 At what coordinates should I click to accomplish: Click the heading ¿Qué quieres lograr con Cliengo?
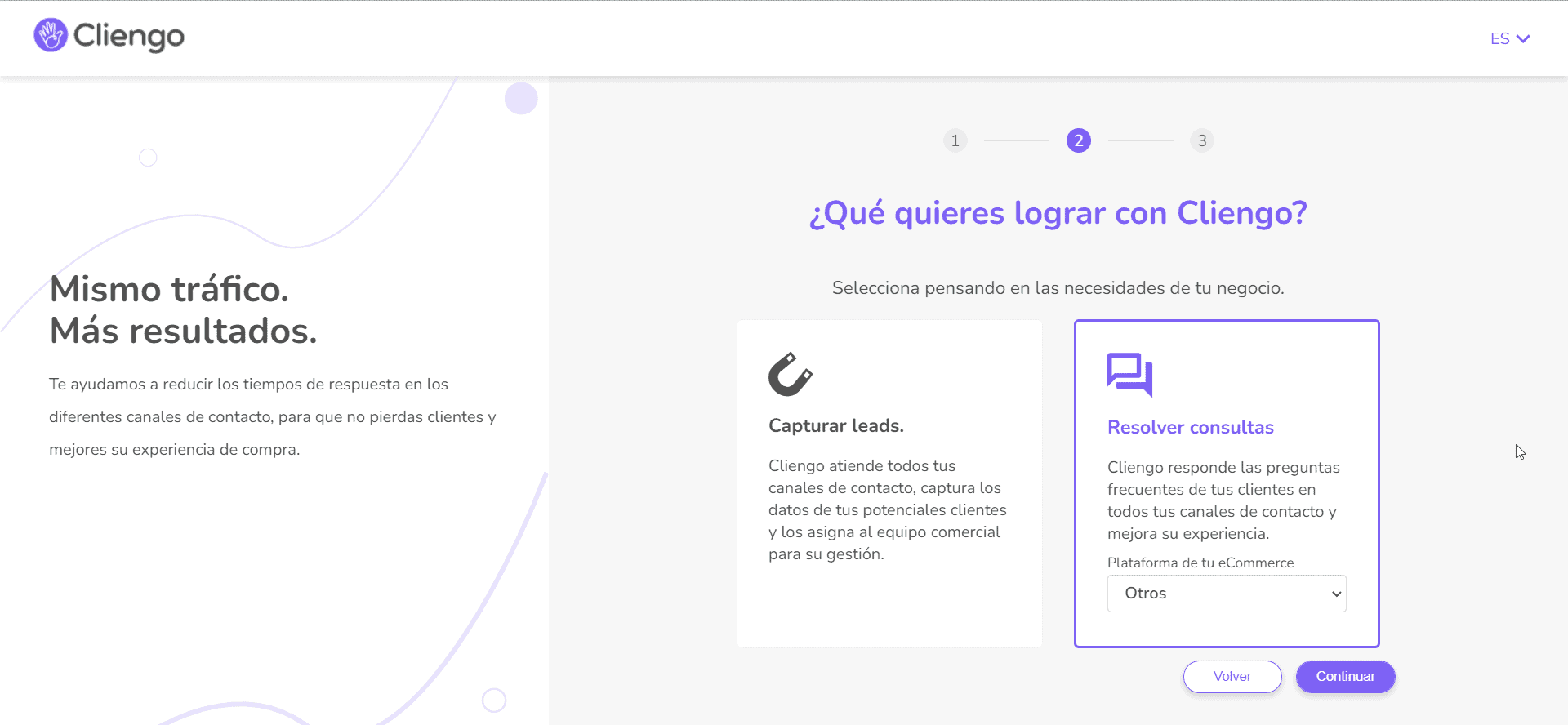[x=1058, y=213]
